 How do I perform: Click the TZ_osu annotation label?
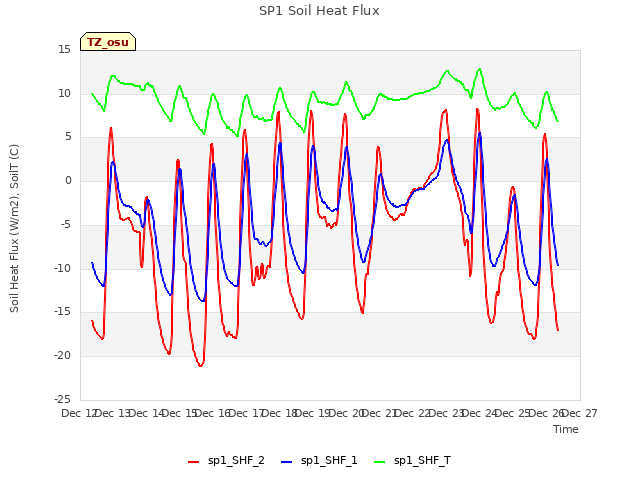(x=108, y=42)
